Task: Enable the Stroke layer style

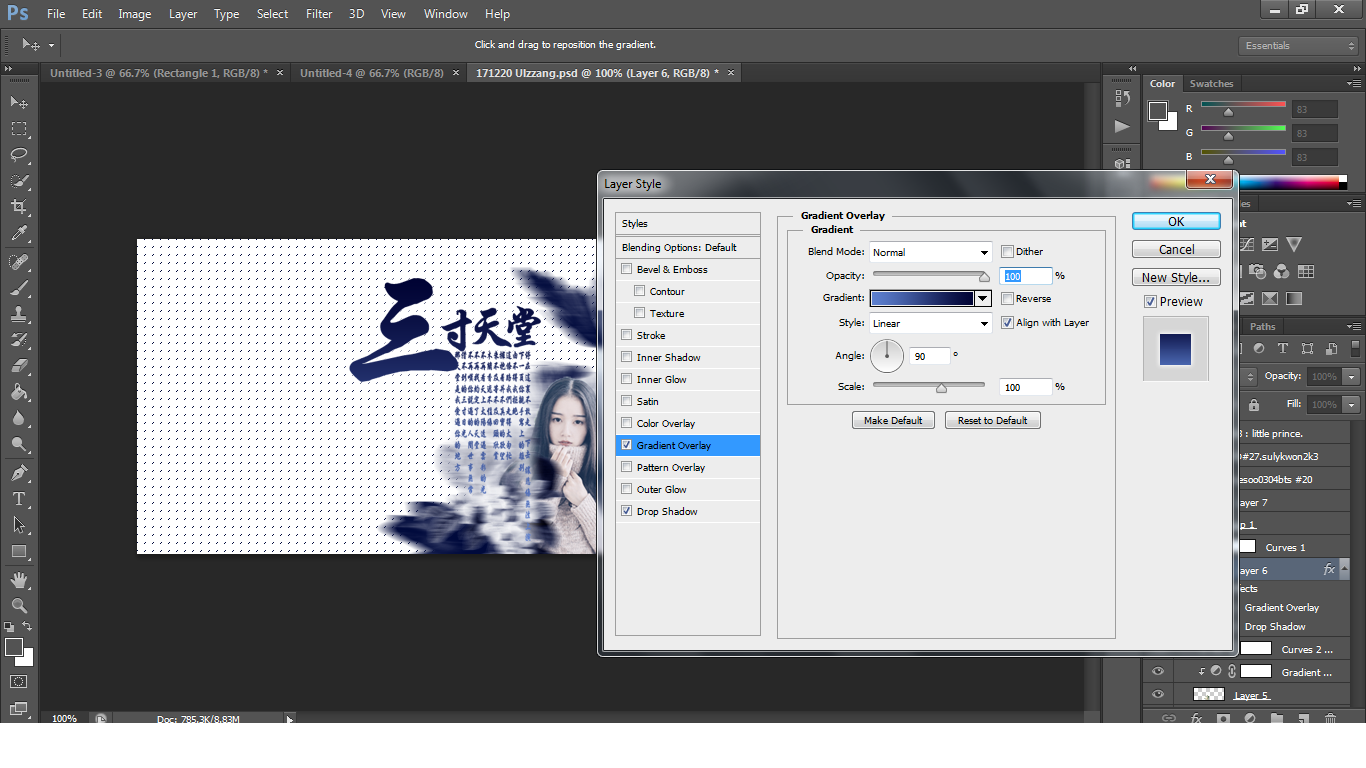Action: [x=627, y=336]
